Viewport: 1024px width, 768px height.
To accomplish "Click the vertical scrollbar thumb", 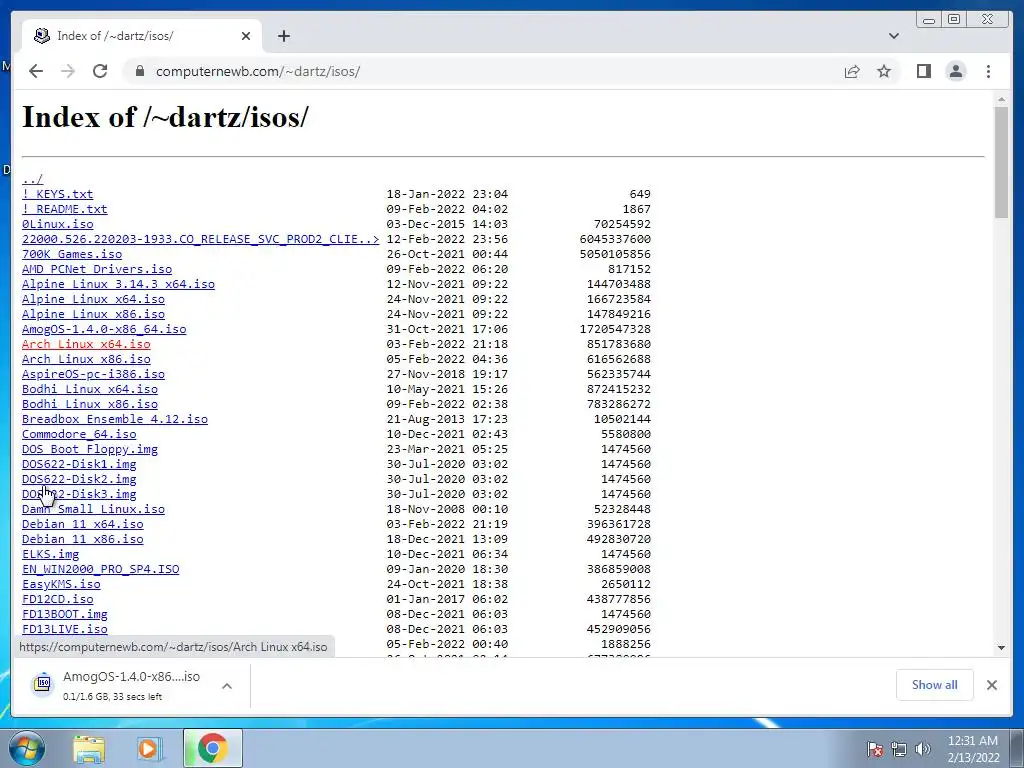I will click(x=1001, y=162).
